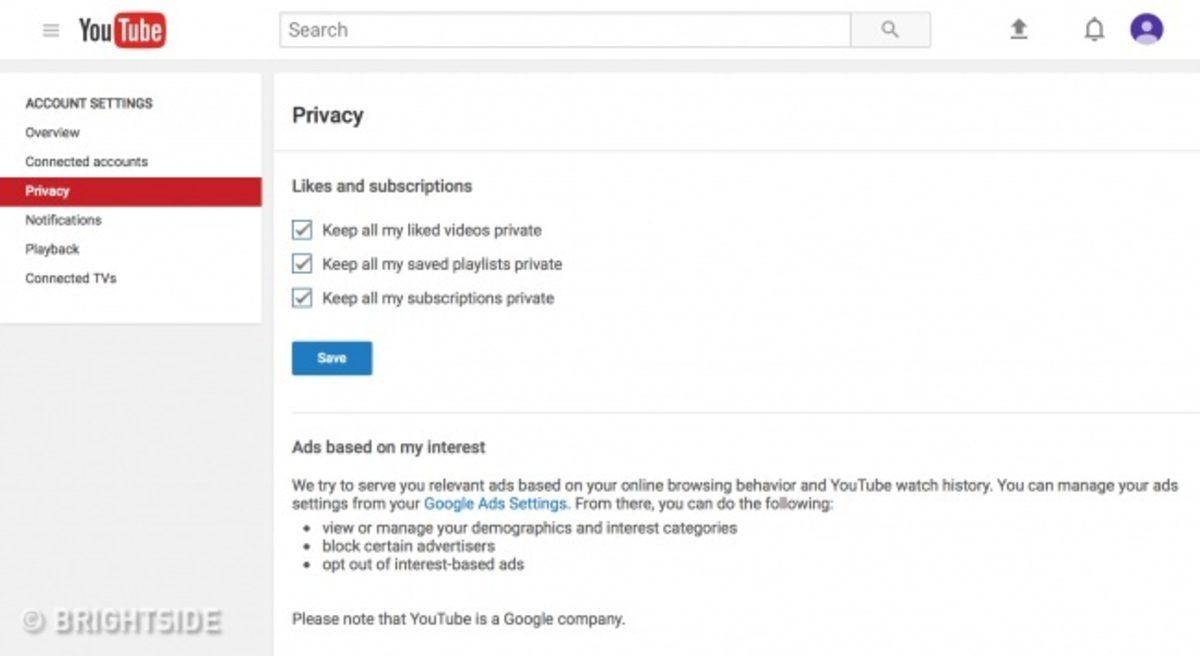The height and width of the screenshot is (656, 1200).
Task: Uncheck 'Keep all my saved playlists private'
Action: point(301,264)
